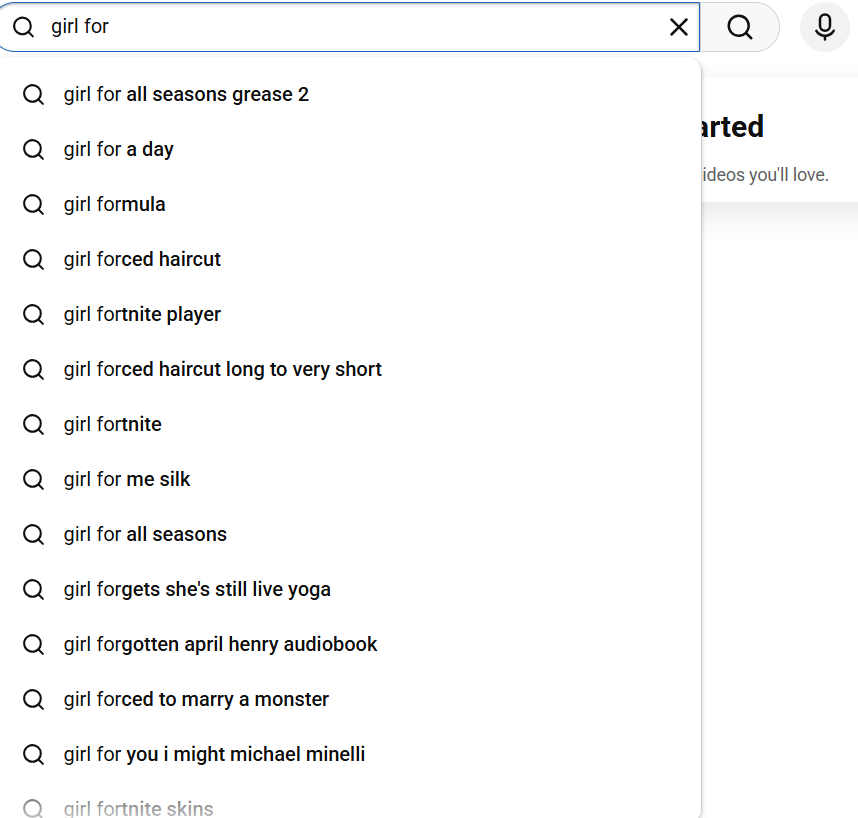Select suggestion "girl for all seasons grease 2"

[186, 94]
